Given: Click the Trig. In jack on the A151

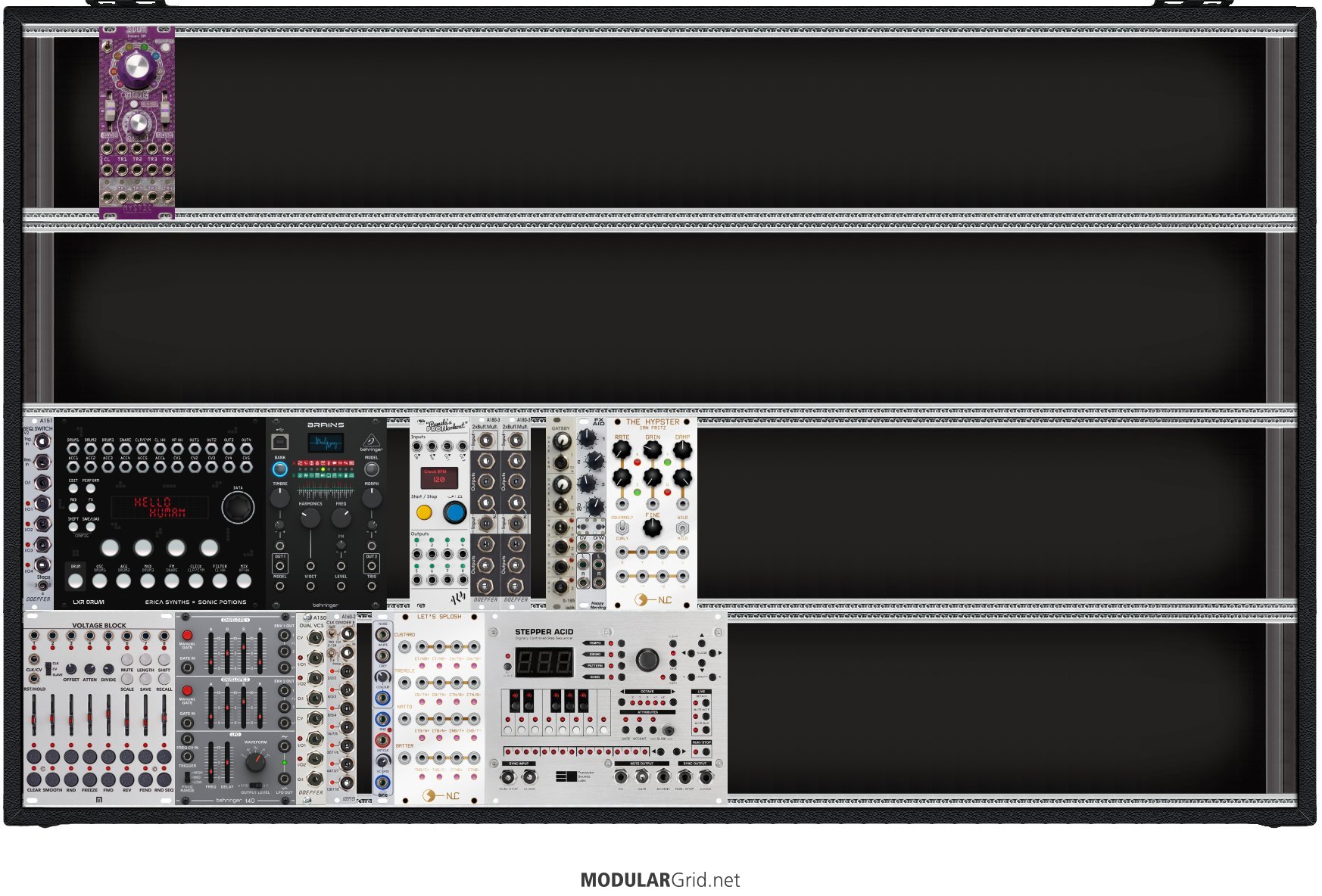Looking at the screenshot, I should (x=43, y=440).
